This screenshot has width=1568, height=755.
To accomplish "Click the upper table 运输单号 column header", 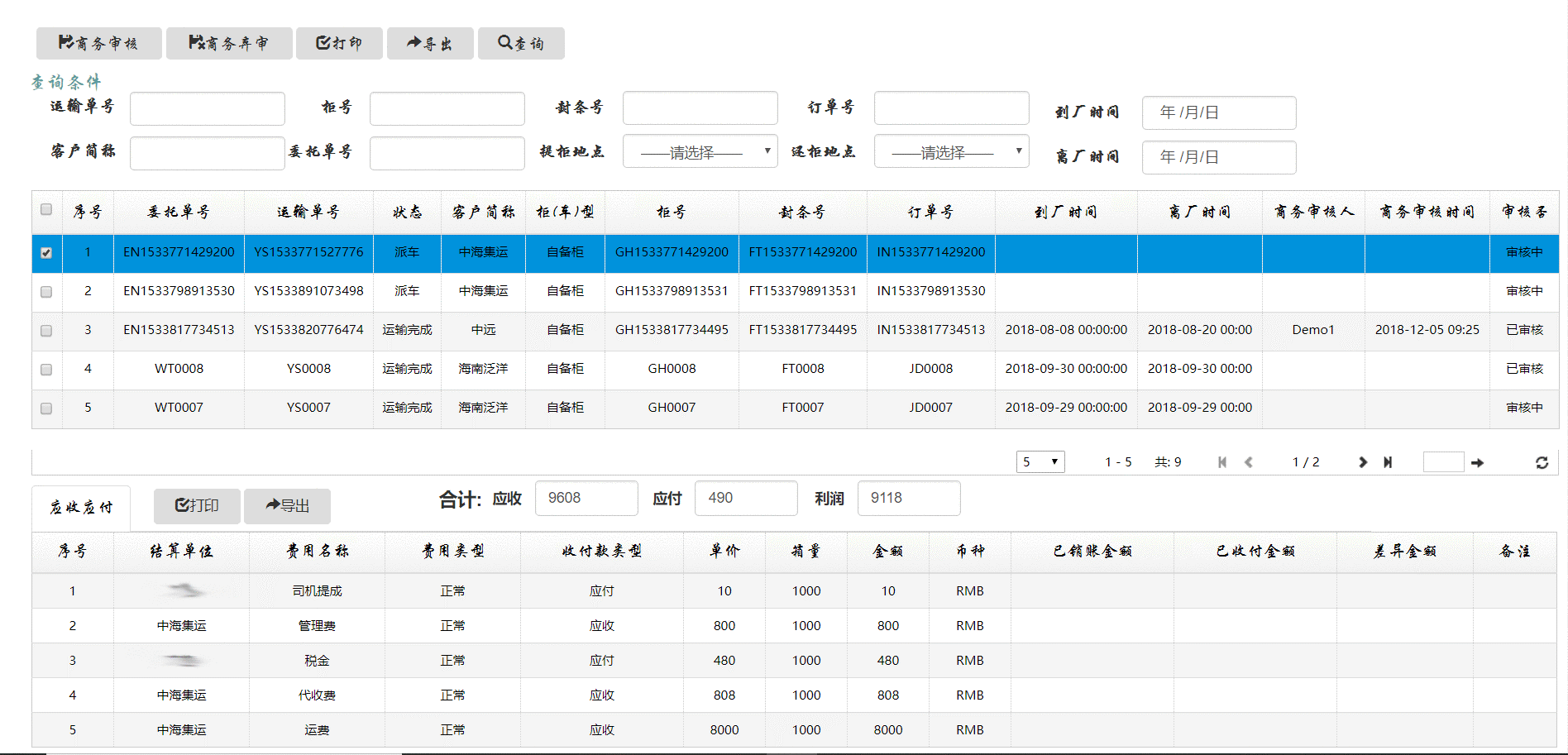I will tap(308, 213).
